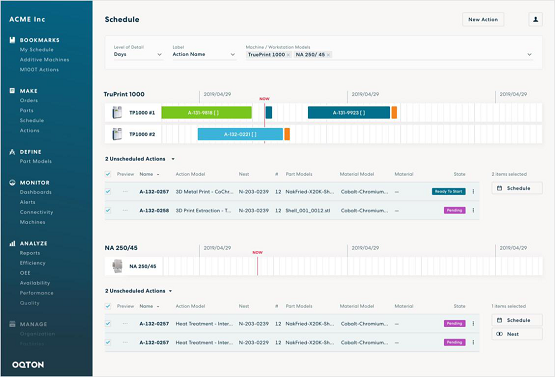Go to Dashboards under Monitor

point(36,192)
